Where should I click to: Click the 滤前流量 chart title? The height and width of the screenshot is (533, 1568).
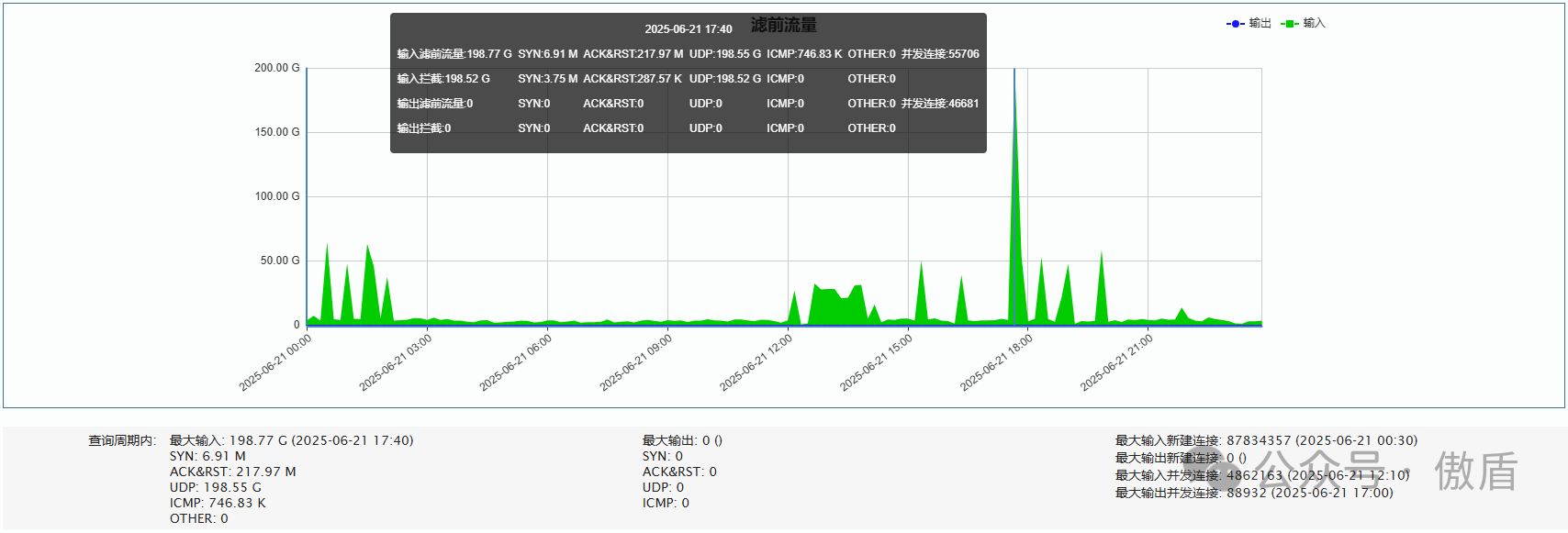pos(783,26)
